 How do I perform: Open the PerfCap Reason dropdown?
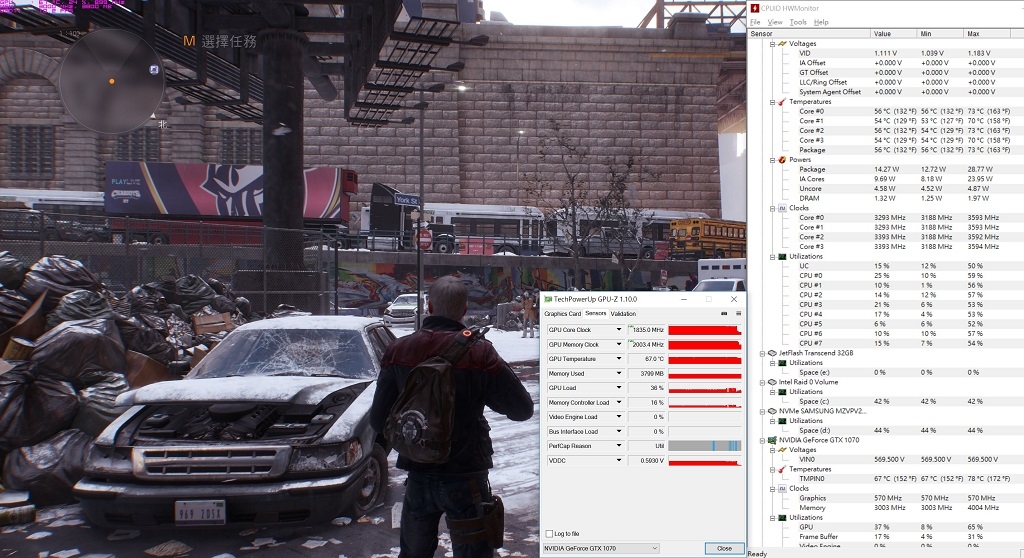click(619, 446)
